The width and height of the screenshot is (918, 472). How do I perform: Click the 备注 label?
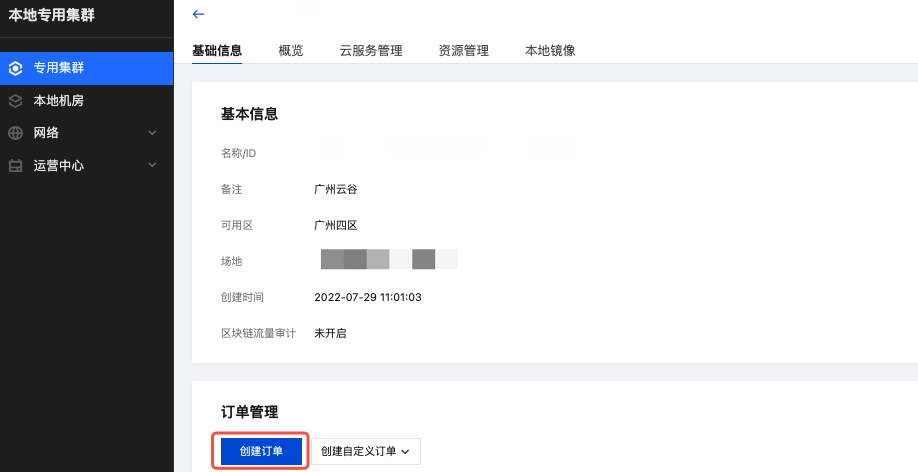tap(231, 190)
